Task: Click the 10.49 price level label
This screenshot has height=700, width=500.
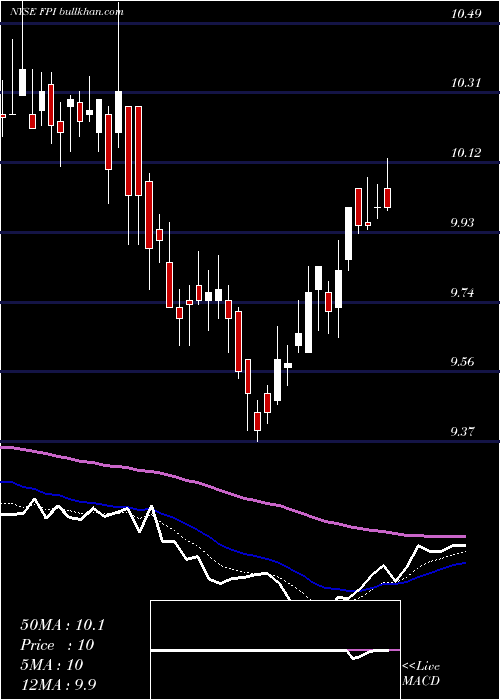Action: [x=467, y=14]
